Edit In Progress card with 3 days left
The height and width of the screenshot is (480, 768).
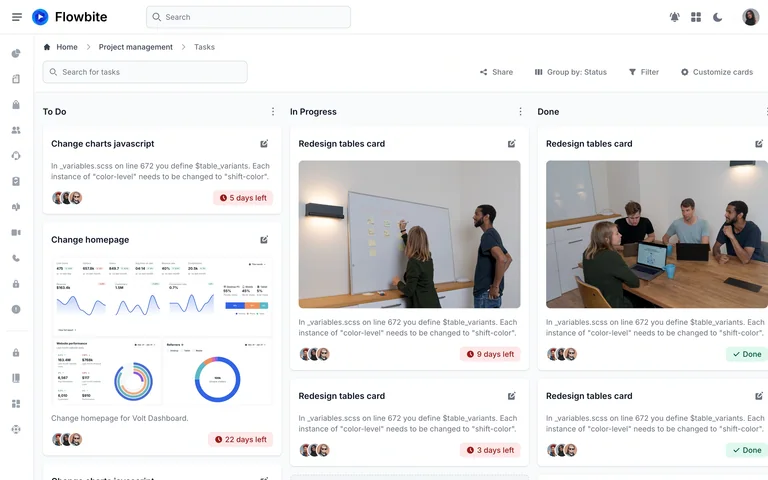pyautogui.click(x=511, y=396)
